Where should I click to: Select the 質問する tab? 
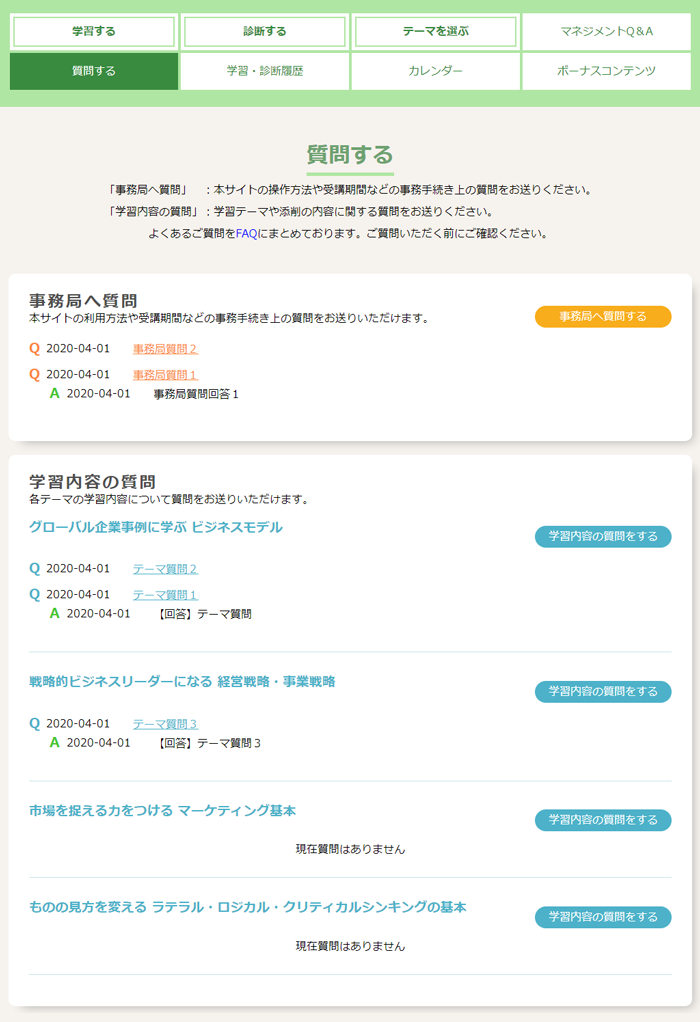click(x=94, y=71)
